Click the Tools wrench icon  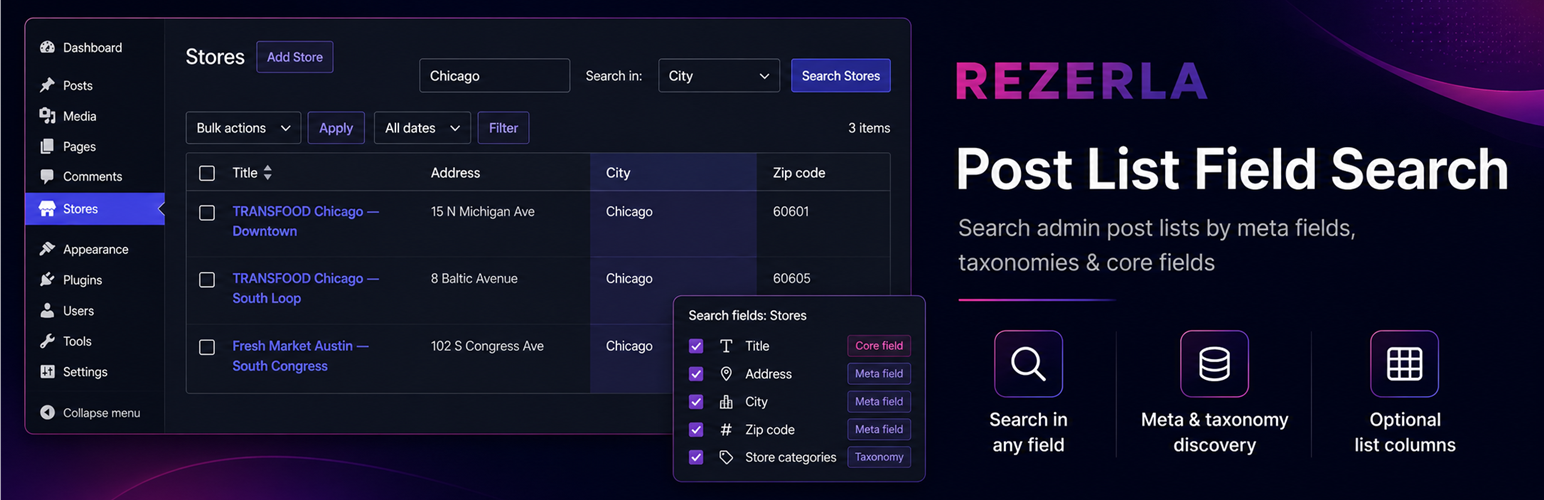coord(47,341)
